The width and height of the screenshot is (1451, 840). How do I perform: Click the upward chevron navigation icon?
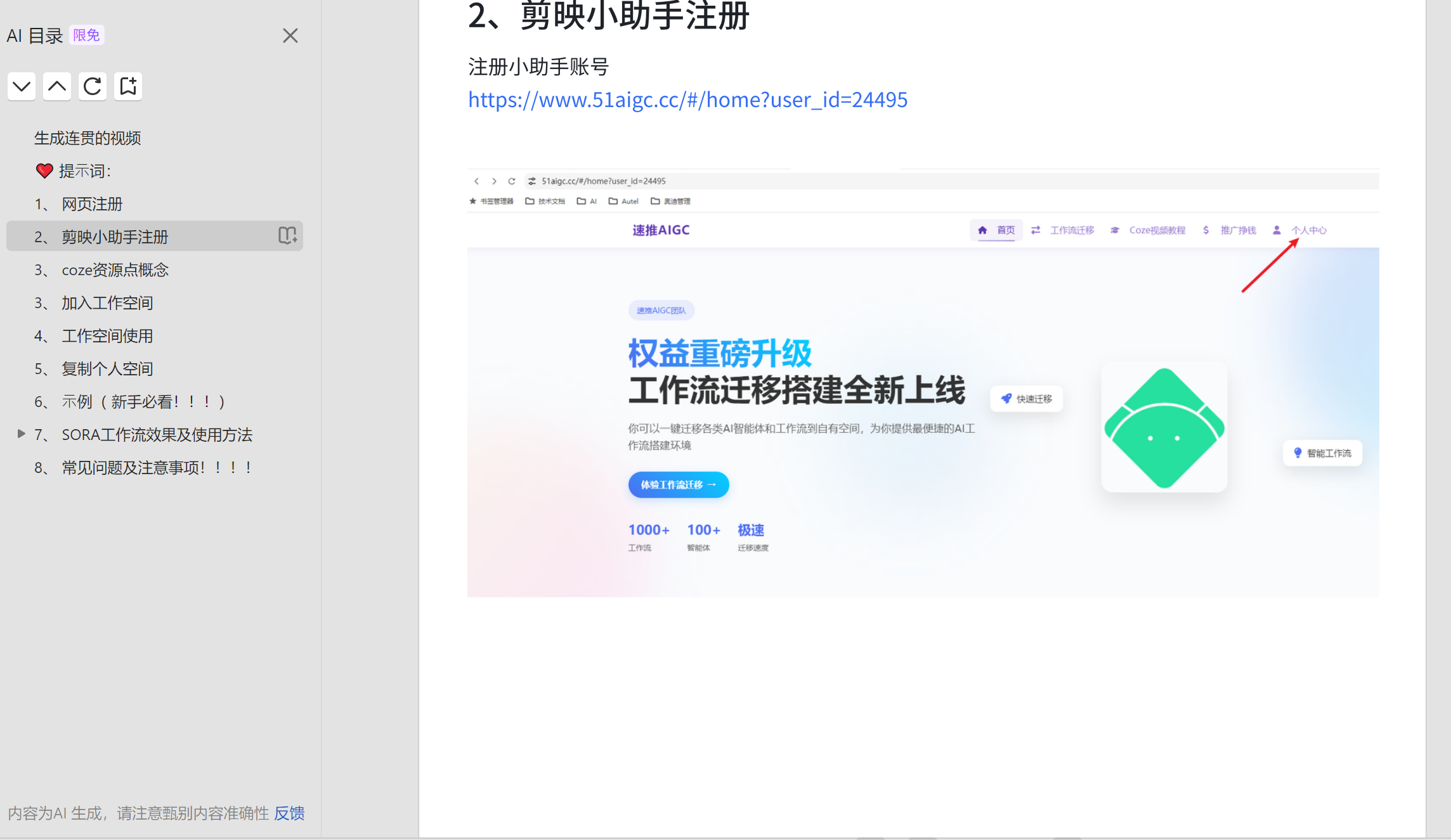[57, 86]
